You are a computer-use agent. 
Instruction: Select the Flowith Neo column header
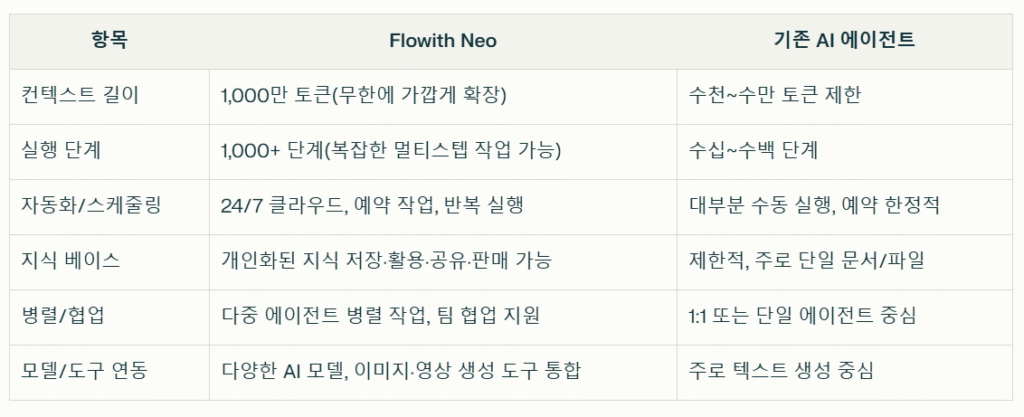[443, 40]
